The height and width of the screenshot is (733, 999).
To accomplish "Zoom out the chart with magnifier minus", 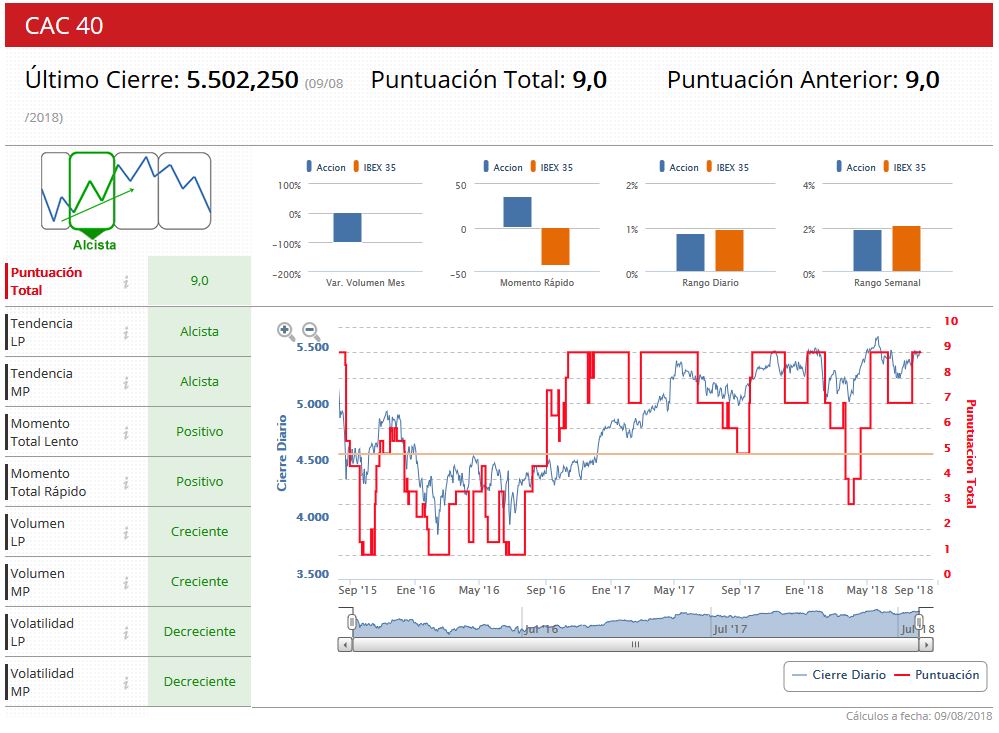I will pos(310,331).
